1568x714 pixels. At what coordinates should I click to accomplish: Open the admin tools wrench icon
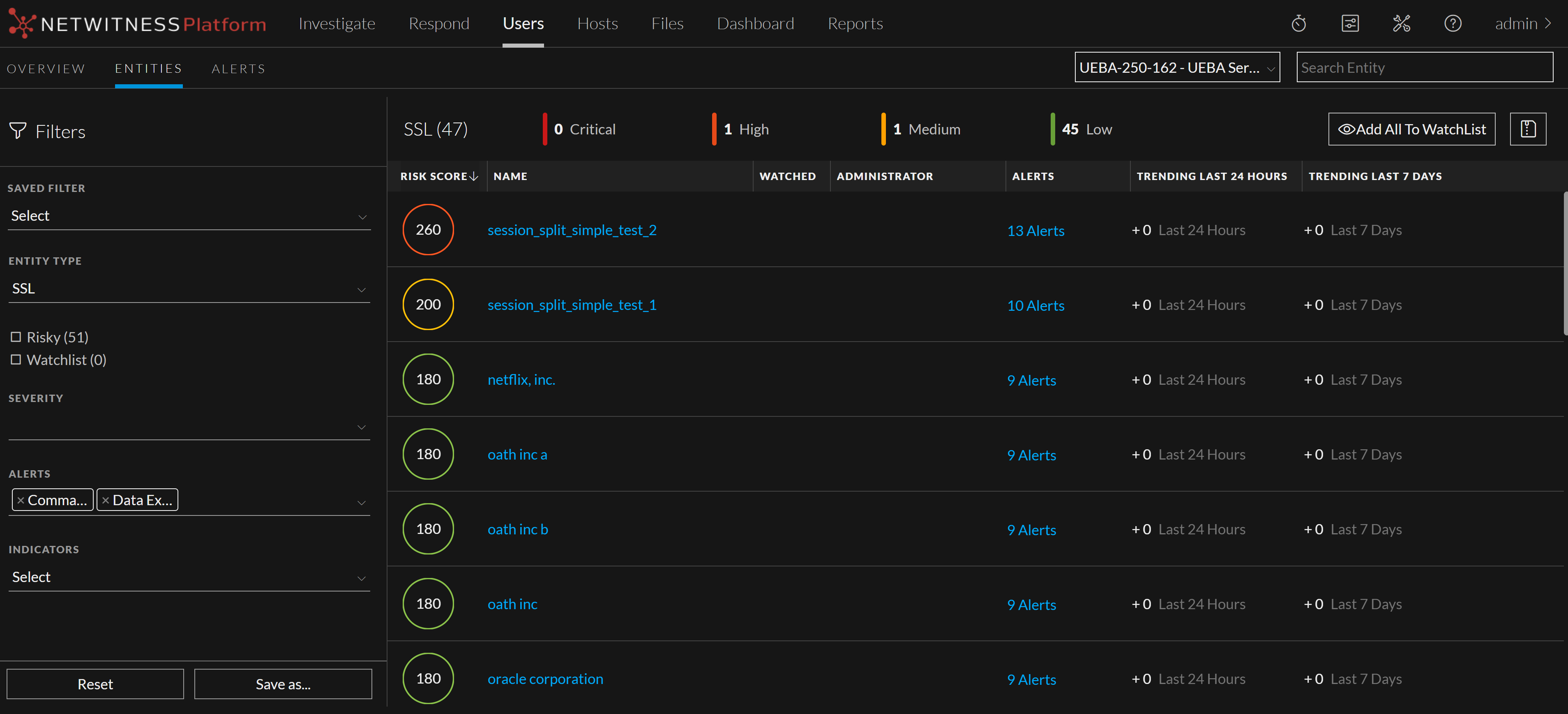[1401, 24]
